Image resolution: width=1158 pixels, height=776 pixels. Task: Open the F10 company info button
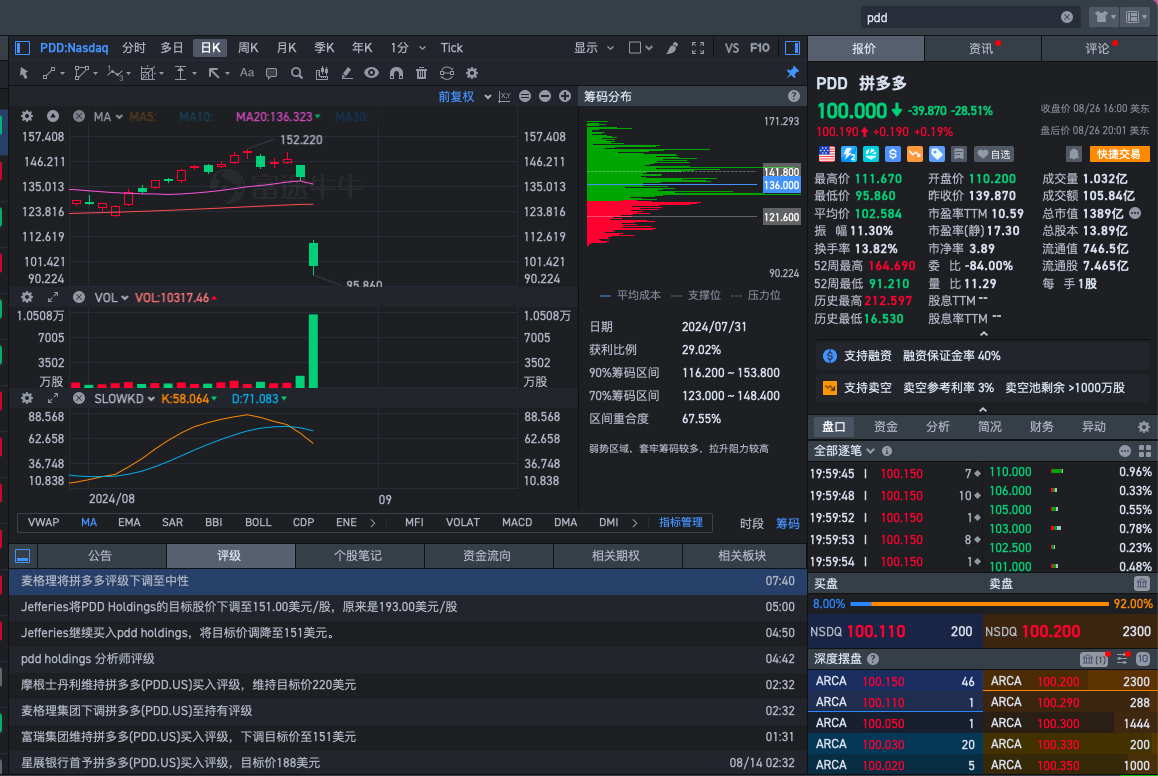pos(759,48)
